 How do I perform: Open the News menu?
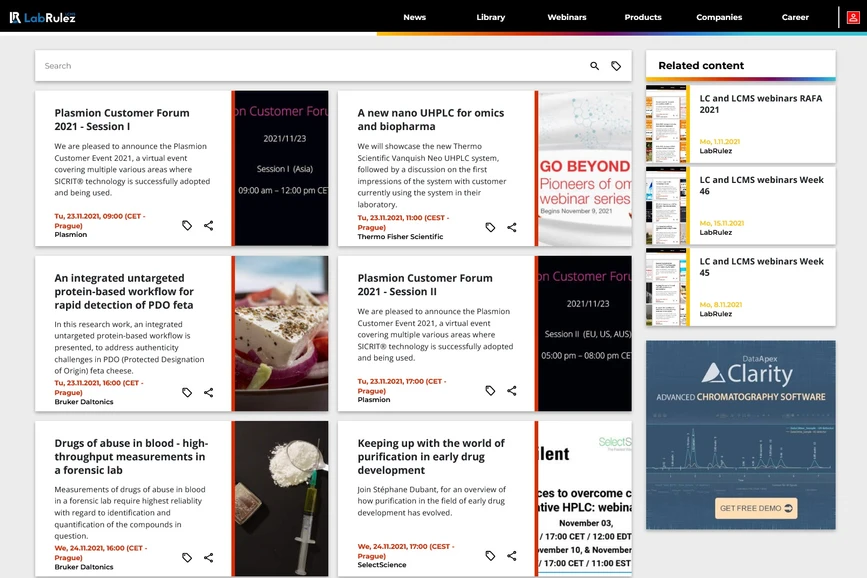(415, 17)
